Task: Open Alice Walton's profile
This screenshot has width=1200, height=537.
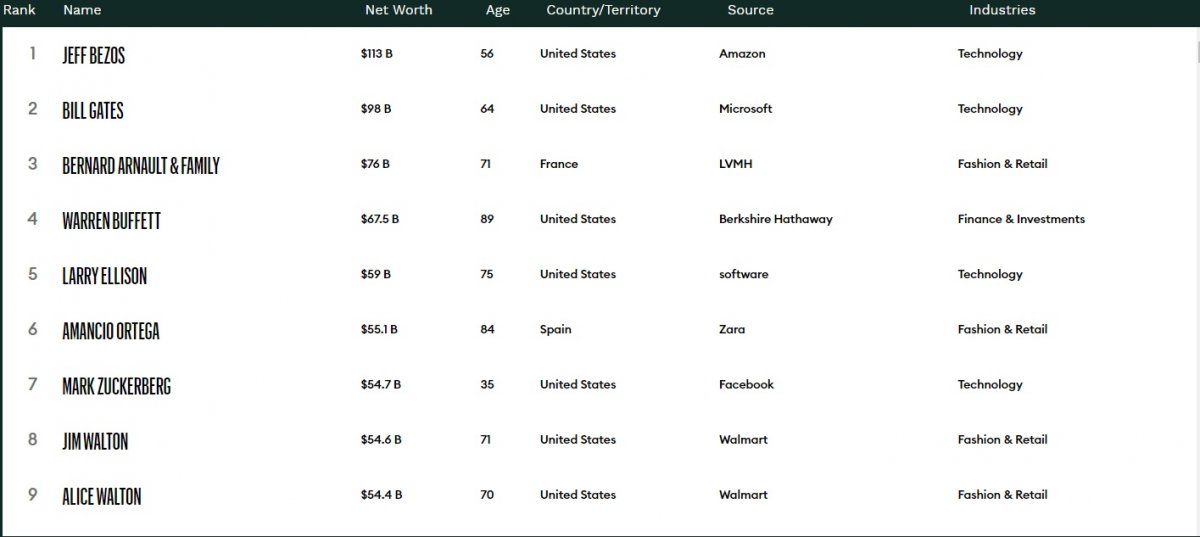Action: coord(101,495)
